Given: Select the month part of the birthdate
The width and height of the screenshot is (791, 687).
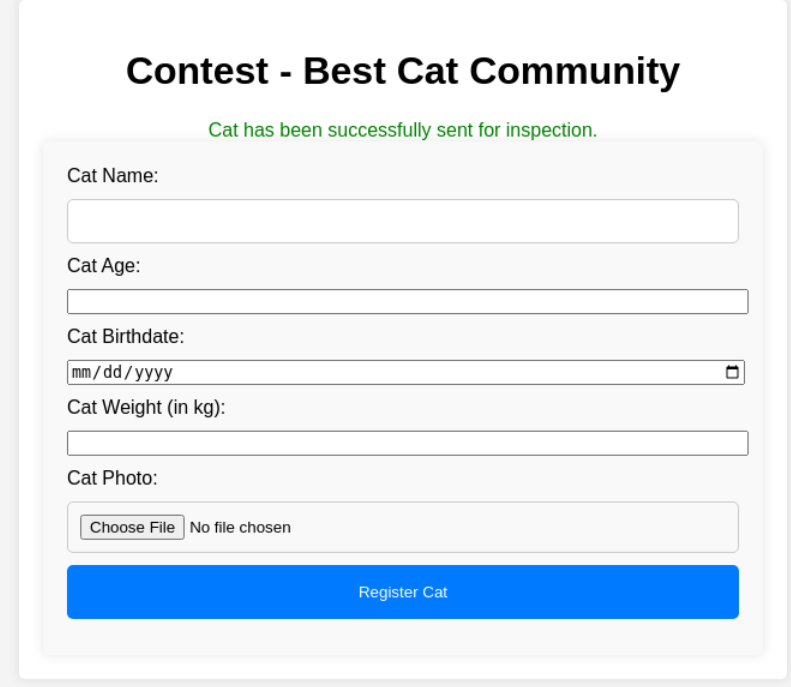Looking at the screenshot, I should (80, 372).
